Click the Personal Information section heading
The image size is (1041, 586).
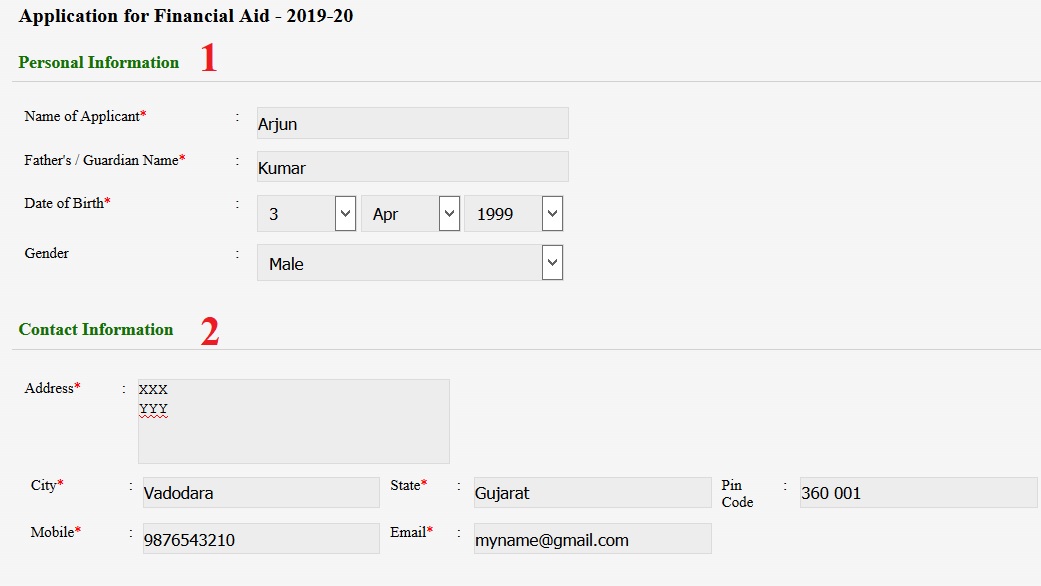pos(98,62)
